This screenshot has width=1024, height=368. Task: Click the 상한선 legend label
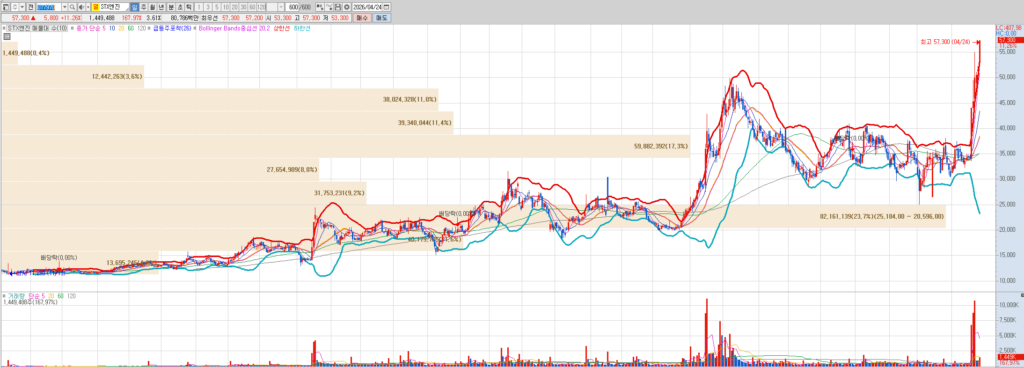pyautogui.click(x=281, y=29)
